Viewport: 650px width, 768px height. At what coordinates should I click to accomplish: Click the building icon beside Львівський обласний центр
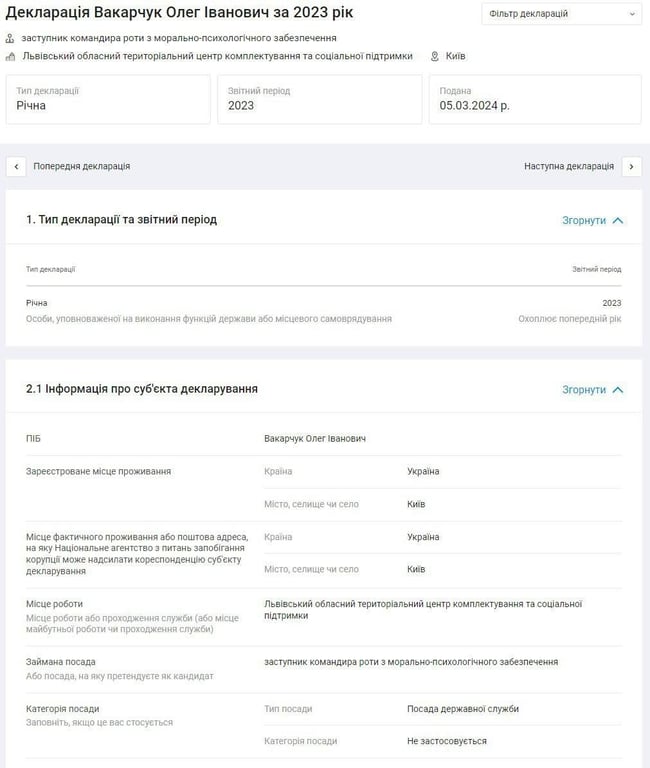[x=10, y=56]
